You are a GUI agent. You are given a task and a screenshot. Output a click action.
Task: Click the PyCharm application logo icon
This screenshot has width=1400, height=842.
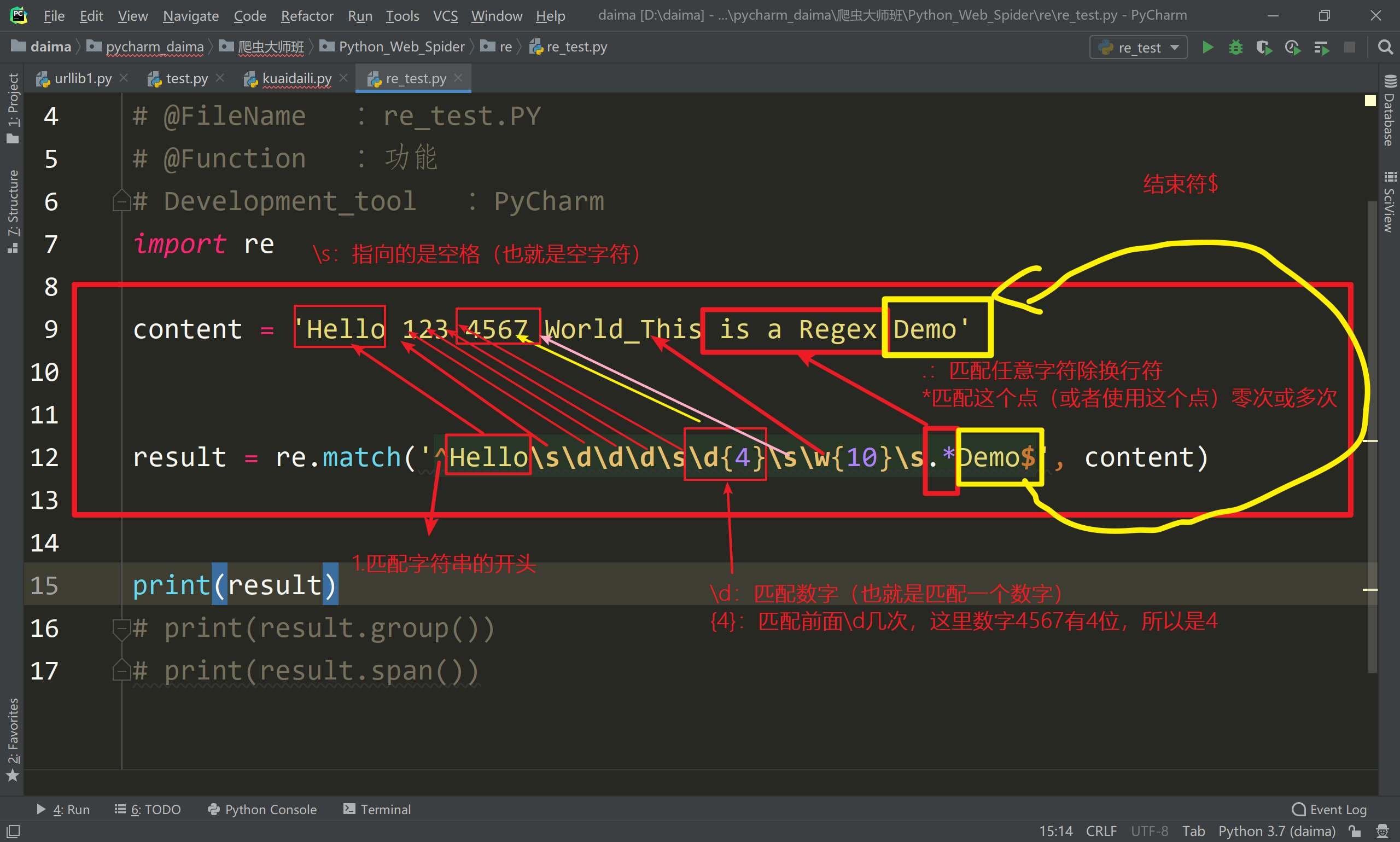(x=19, y=15)
